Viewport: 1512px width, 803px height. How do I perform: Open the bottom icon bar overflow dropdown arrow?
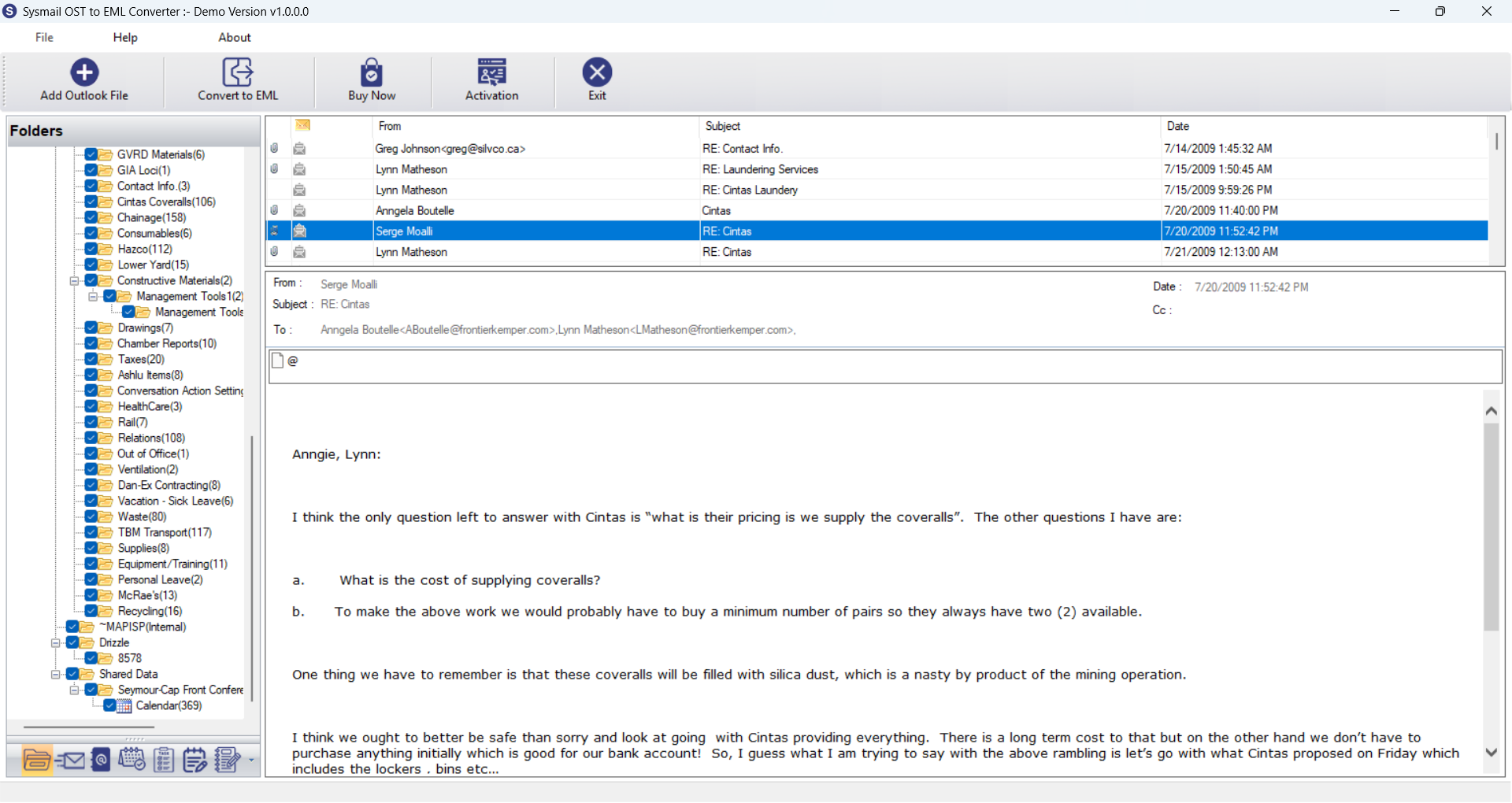251,760
